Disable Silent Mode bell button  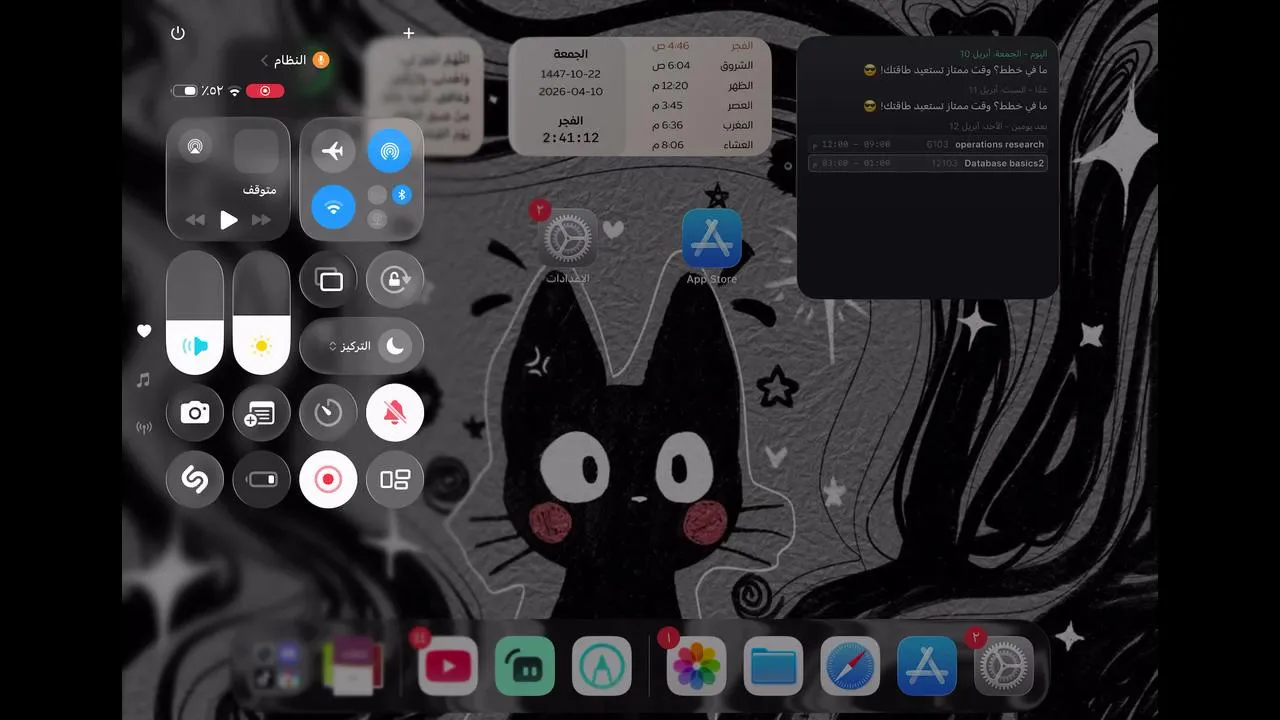tap(395, 412)
